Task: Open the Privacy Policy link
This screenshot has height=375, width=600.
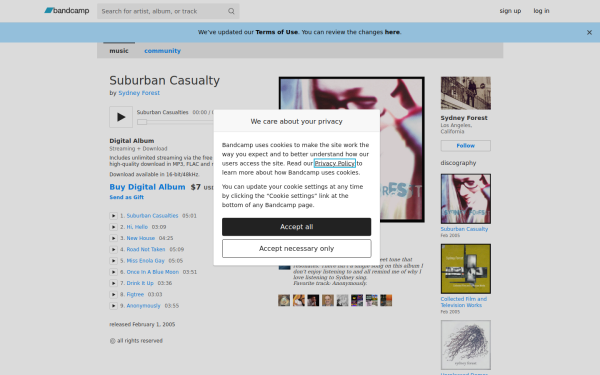Action: [335, 163]
